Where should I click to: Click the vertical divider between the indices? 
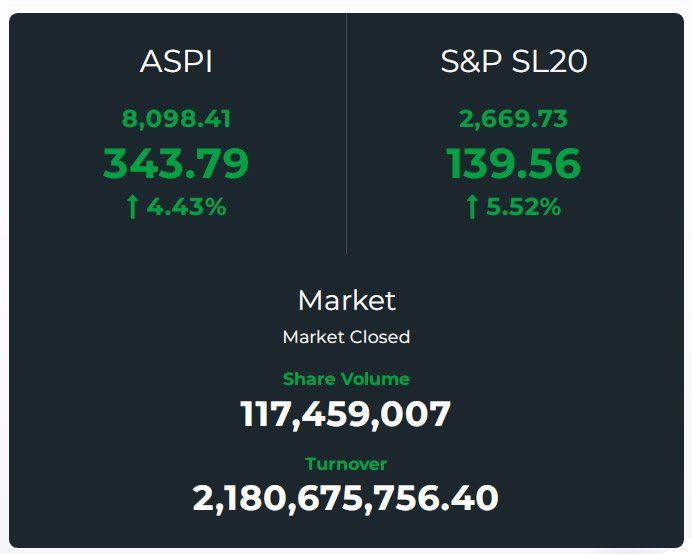tap(346, 134)
